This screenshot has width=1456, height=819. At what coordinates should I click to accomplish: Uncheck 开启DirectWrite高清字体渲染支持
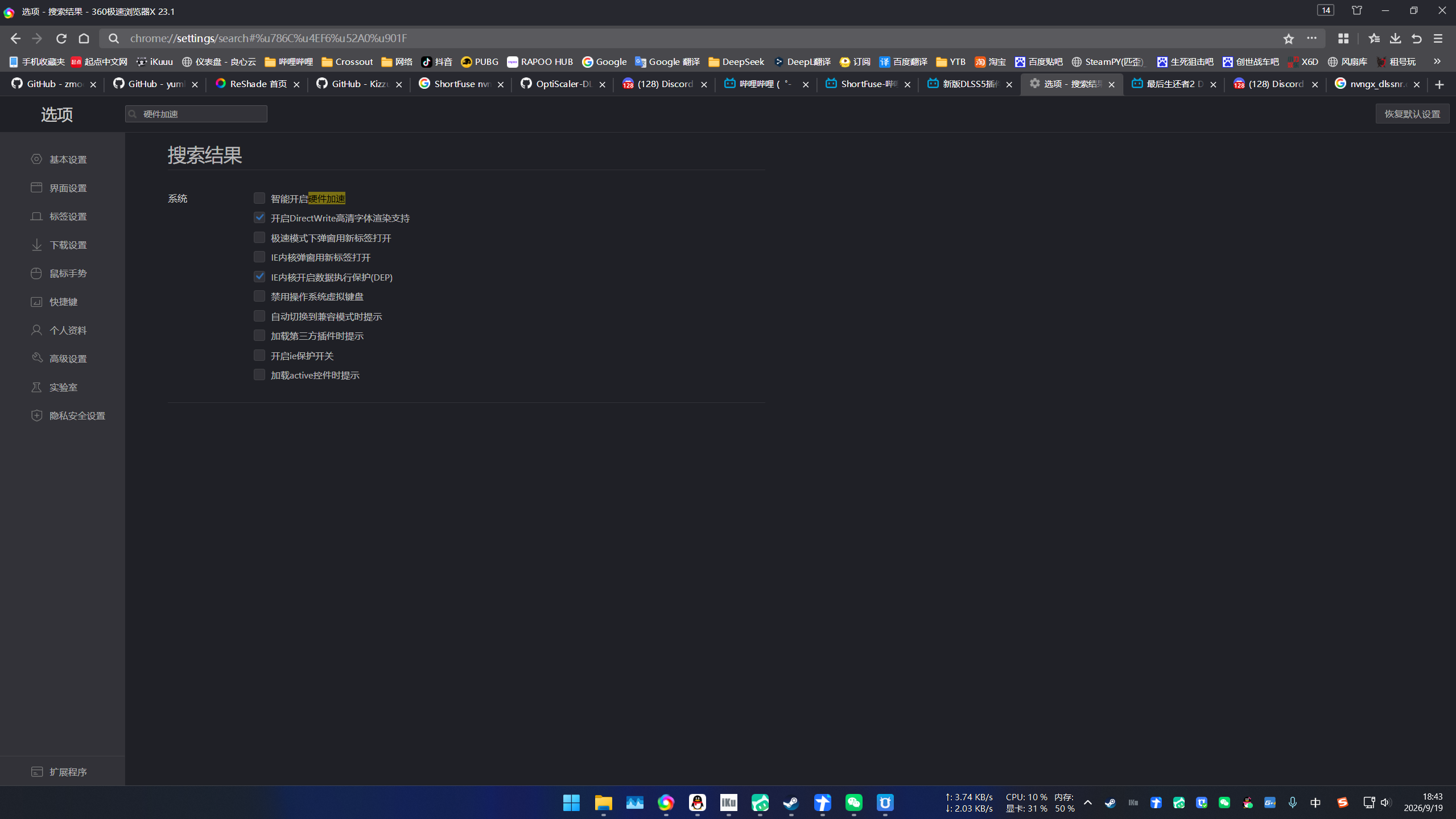[x=259, y=217]
